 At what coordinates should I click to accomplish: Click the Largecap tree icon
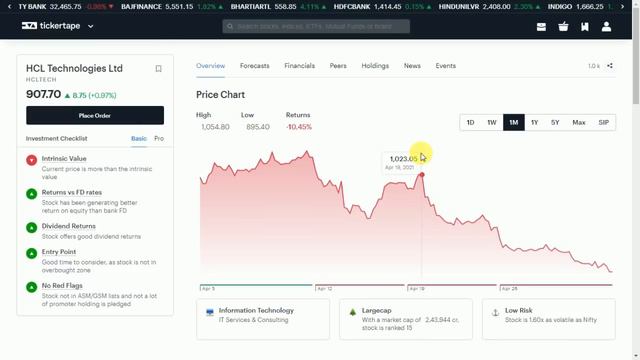(353, 312)
